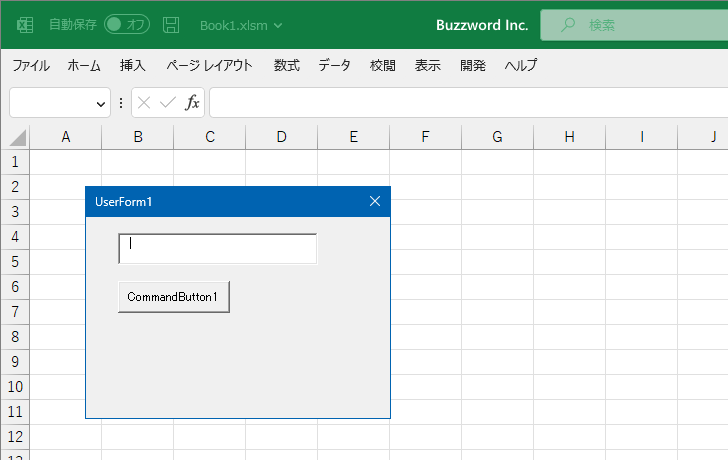Click the CommandButton1 button

pos(174,297)
